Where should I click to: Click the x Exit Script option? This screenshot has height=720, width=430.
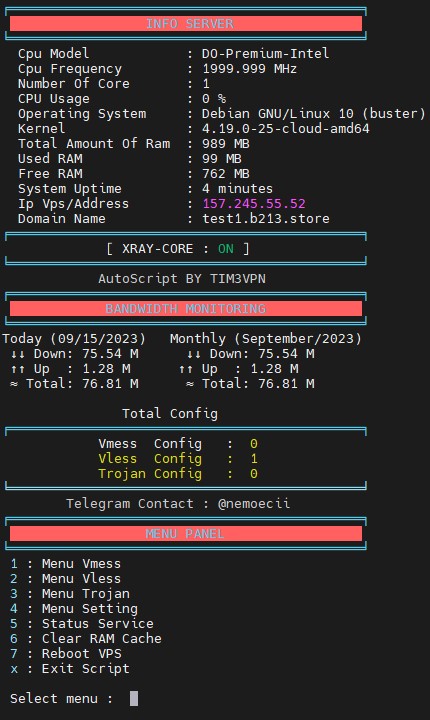(70, 669)
